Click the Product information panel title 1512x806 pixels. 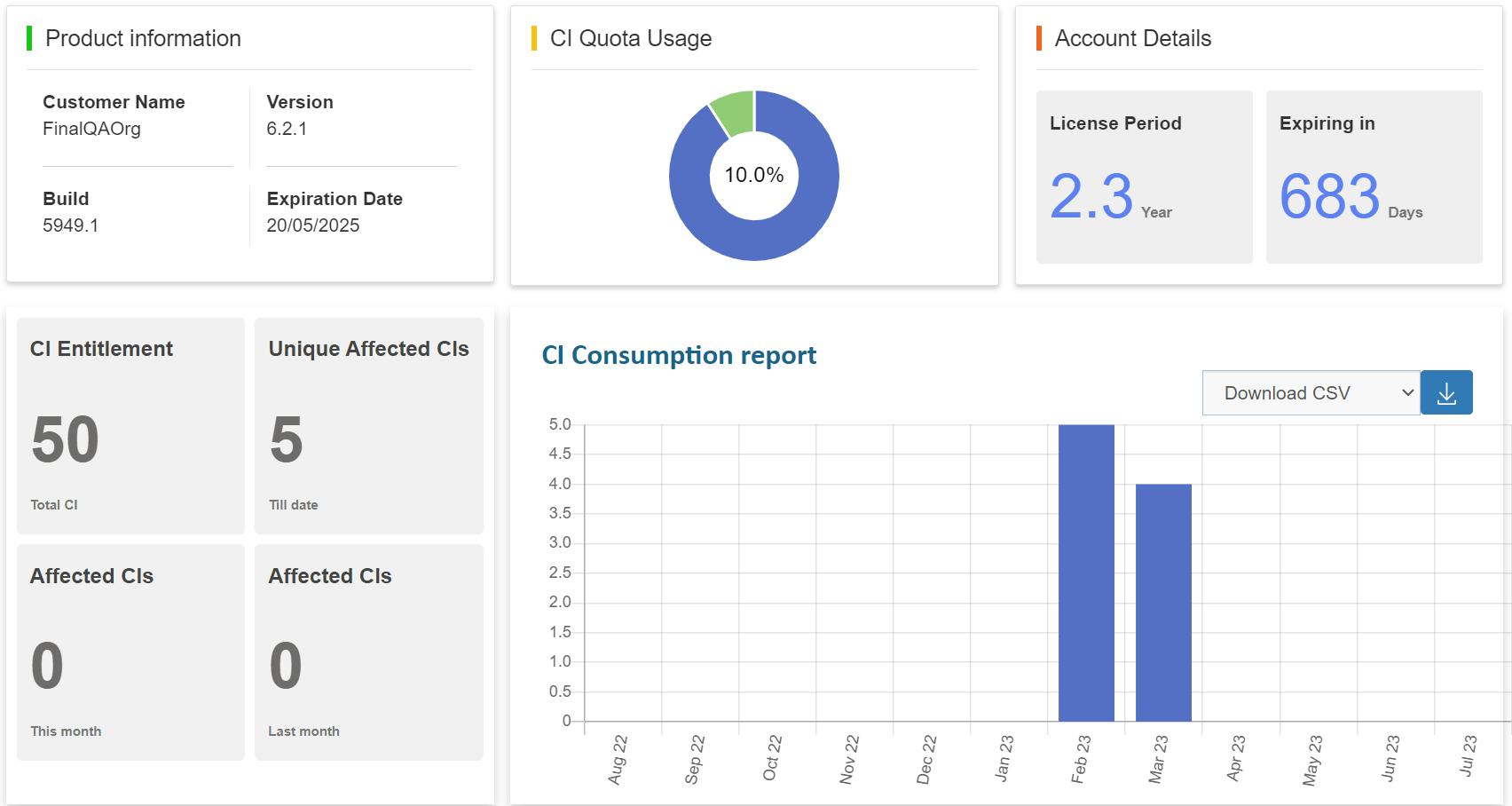point(143,38)
